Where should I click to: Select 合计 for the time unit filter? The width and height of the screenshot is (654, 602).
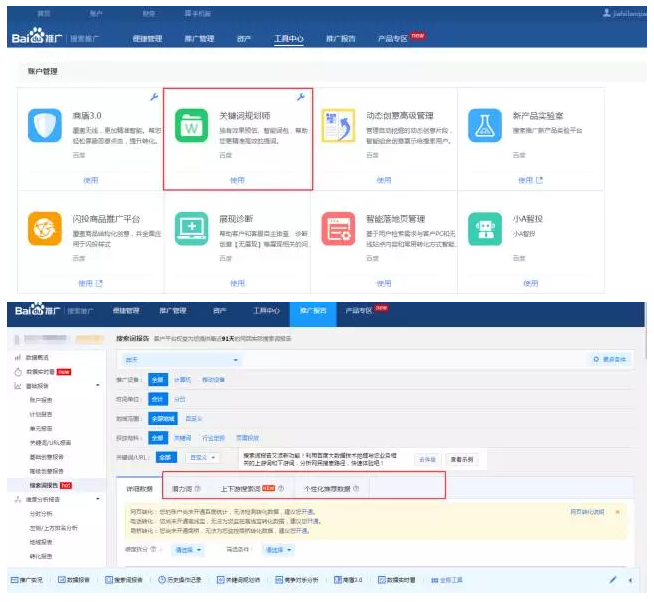[158, 399]
